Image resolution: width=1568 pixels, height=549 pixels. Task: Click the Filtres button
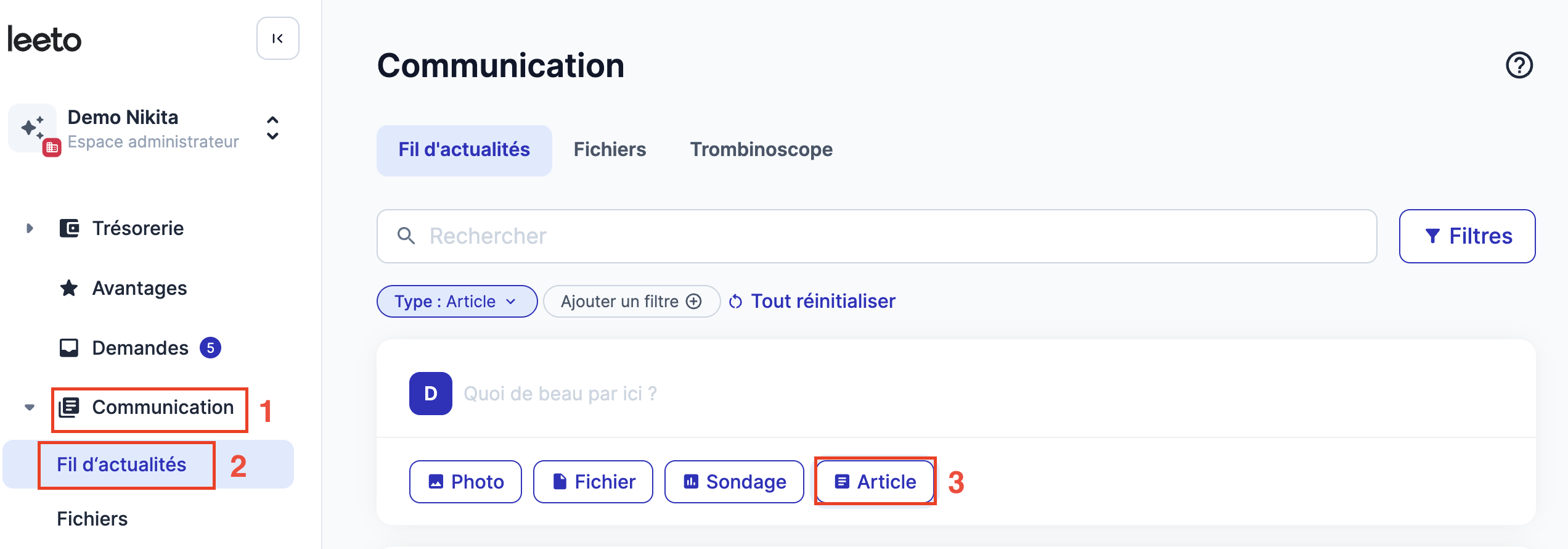[1467, 236]
